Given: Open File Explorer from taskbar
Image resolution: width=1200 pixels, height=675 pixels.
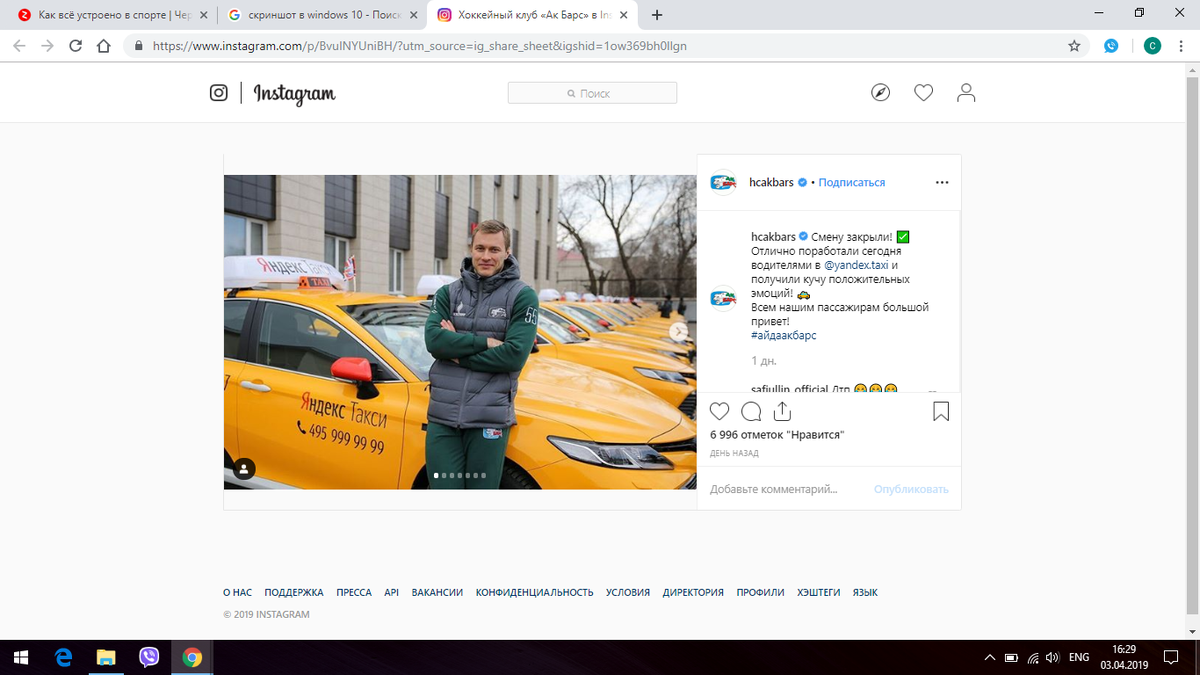Looking at the screenshot, I should [106, 657].
